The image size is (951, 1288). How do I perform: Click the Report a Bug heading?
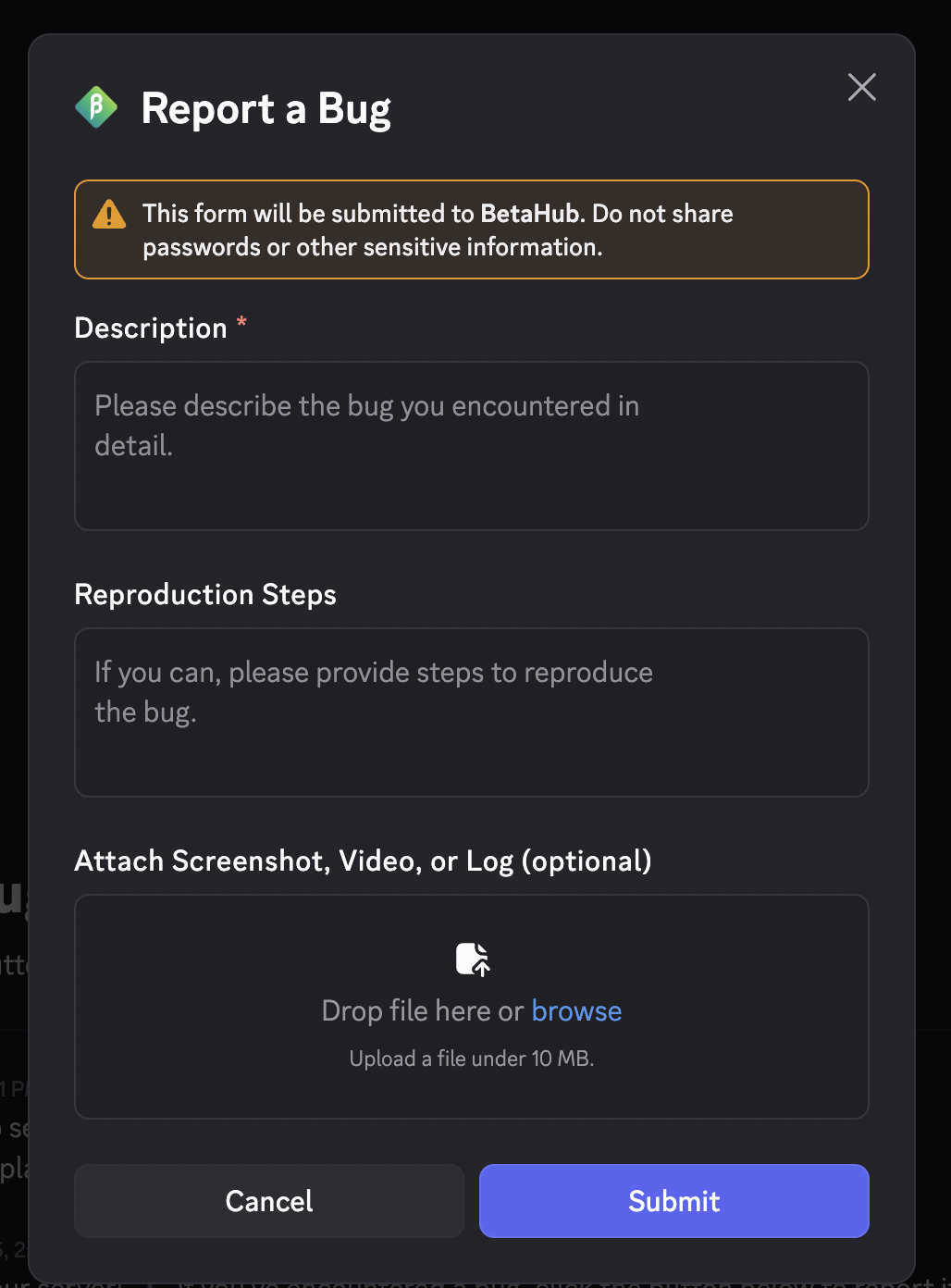(x=266, y=109)
